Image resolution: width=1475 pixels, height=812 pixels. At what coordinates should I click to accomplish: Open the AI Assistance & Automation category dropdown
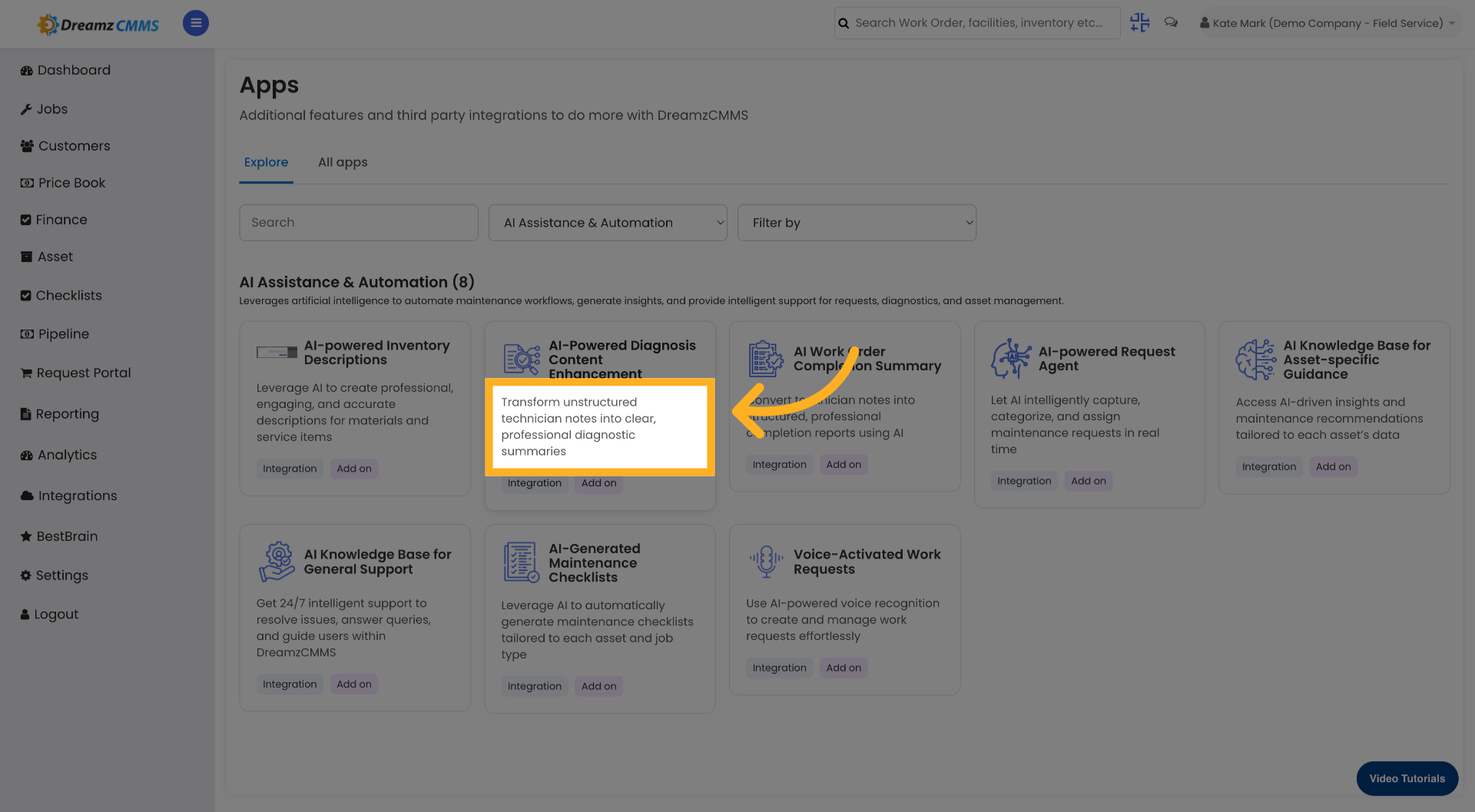point(607,223)
